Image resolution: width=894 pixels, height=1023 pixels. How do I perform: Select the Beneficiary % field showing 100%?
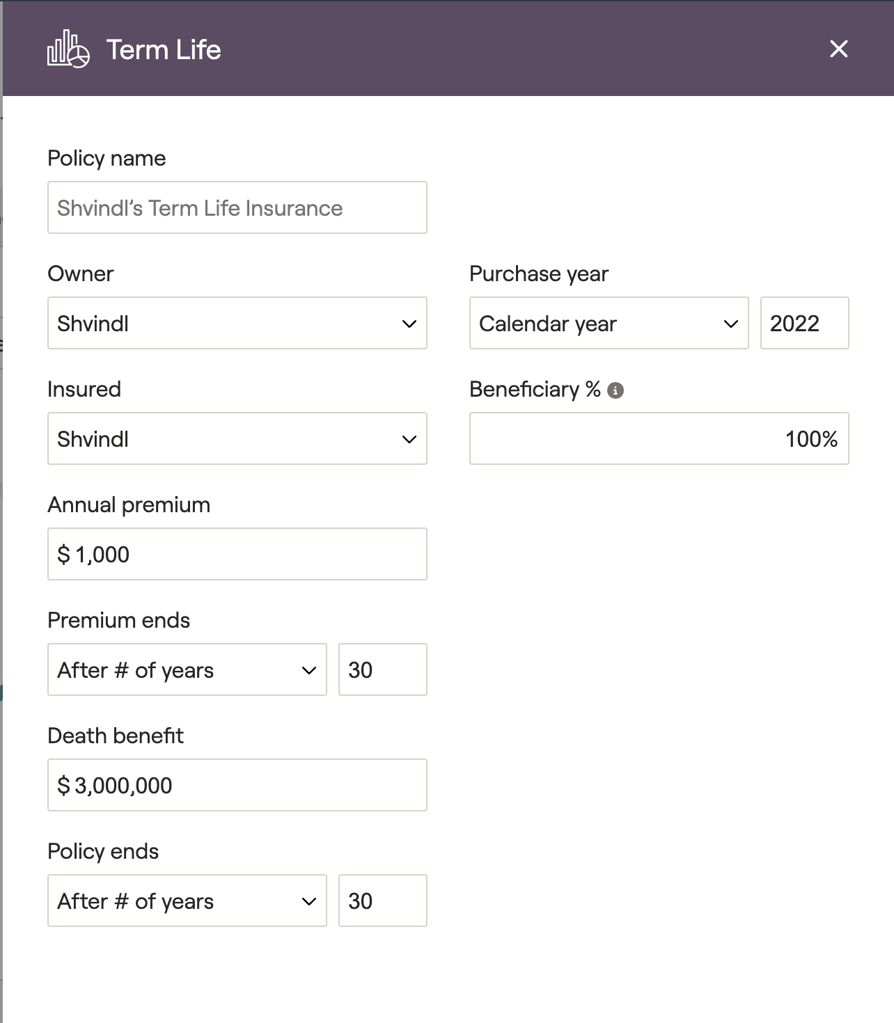pyautogui.click(x=659, y=439)
